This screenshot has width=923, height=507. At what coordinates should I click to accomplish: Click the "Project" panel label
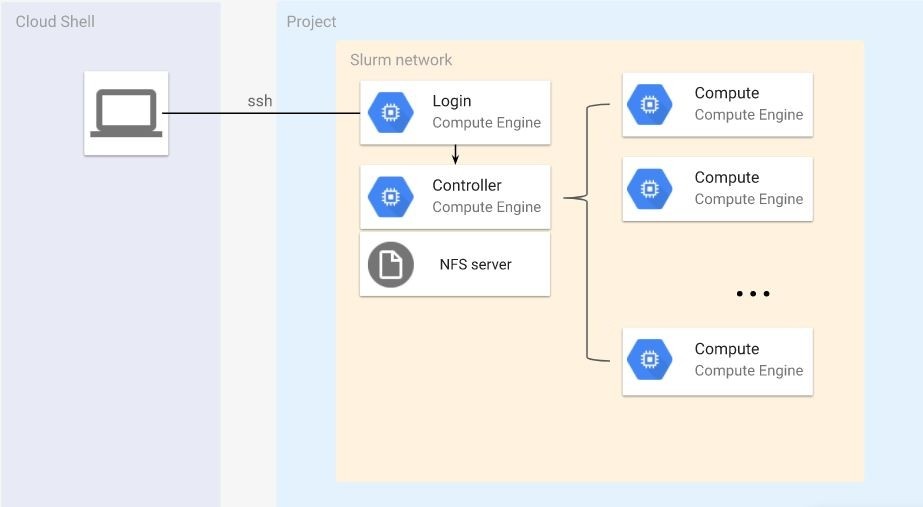[311, 22]
